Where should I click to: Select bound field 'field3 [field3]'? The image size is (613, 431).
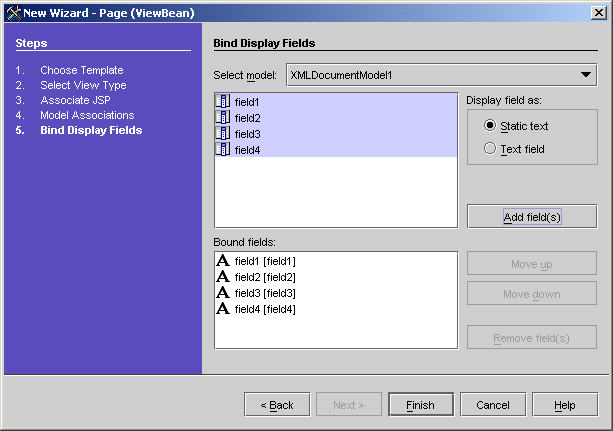point(336,293)
